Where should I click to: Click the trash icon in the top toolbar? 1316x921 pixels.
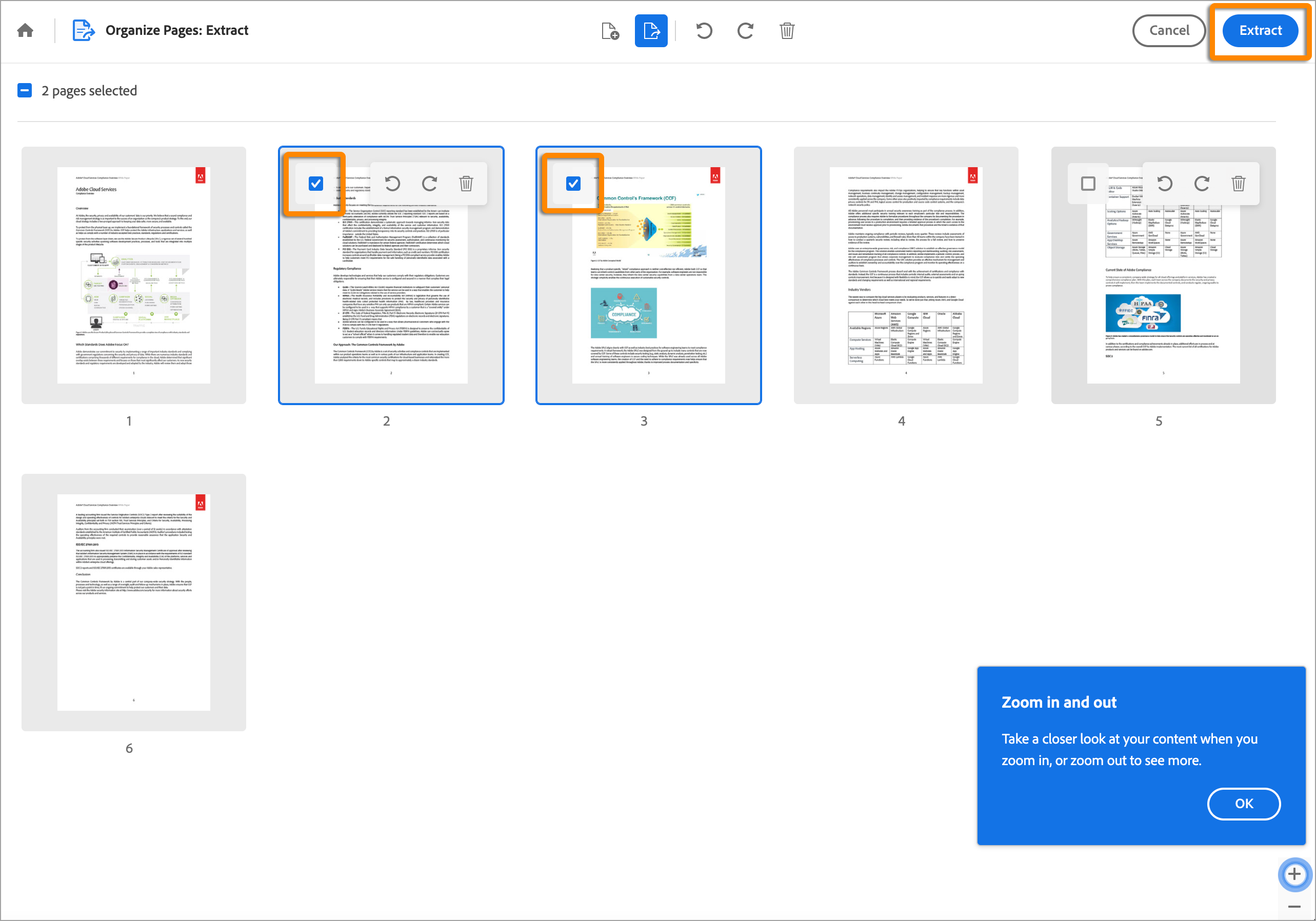coord(787,30)
